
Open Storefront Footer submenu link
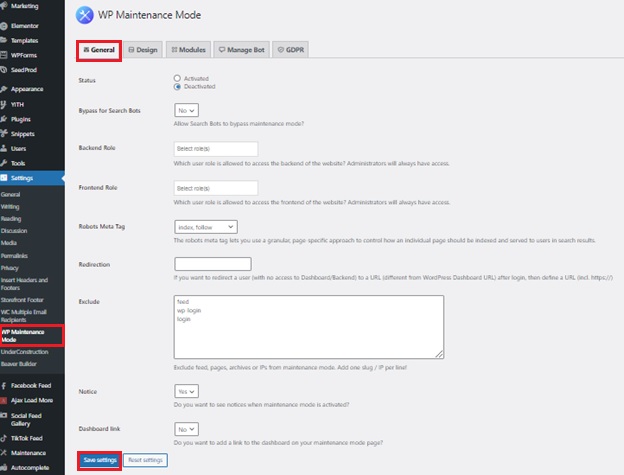pos(22,300)
